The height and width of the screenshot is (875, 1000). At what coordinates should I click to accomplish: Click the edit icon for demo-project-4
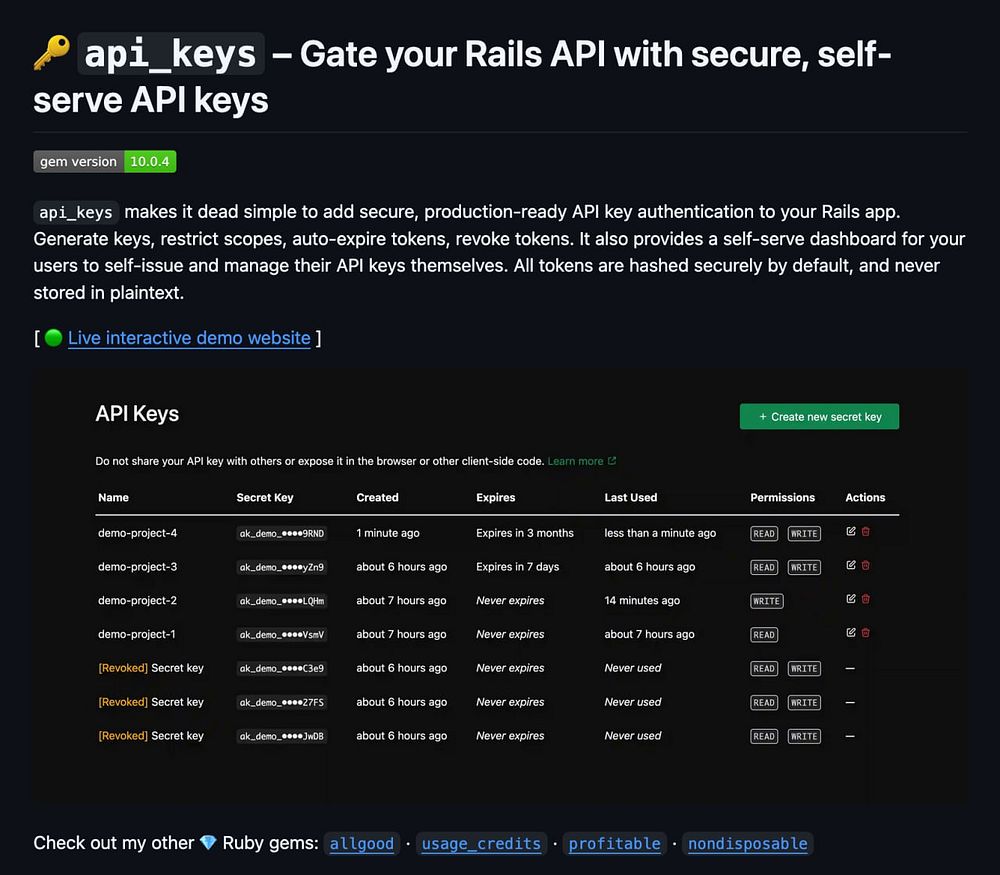(x=851, y=532)
